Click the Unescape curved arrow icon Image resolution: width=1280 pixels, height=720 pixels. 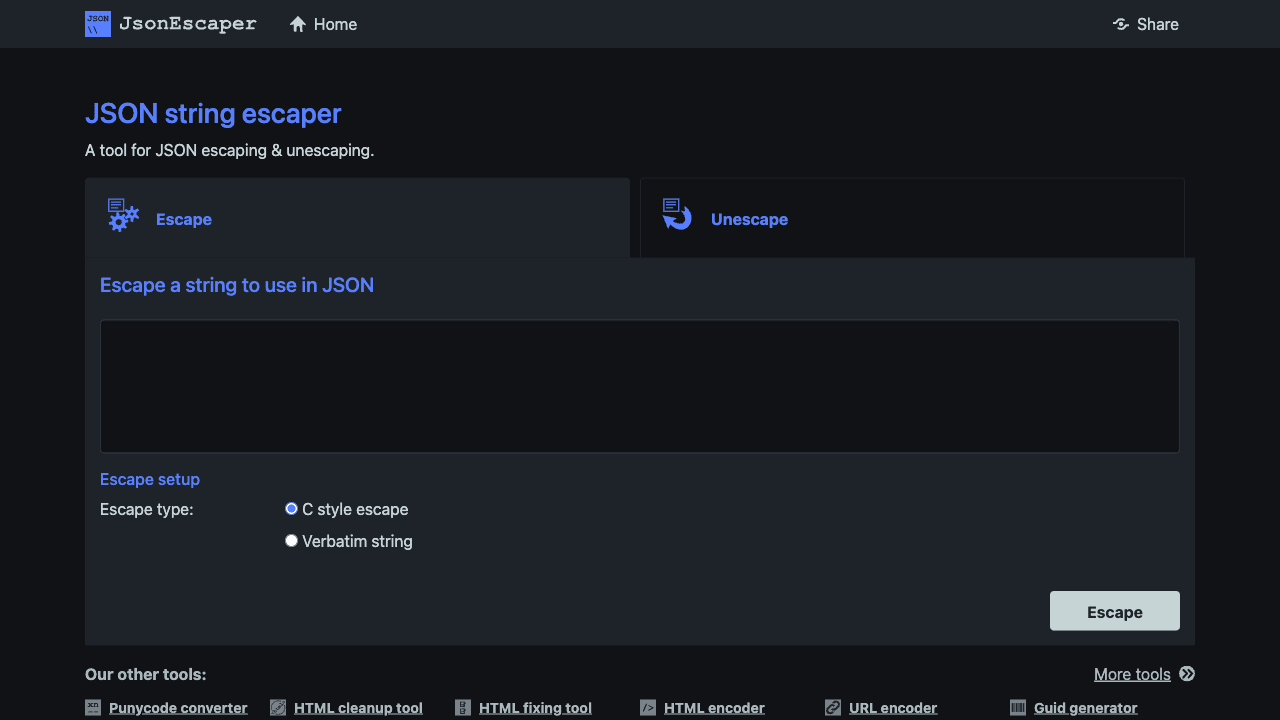click(676, 214)
